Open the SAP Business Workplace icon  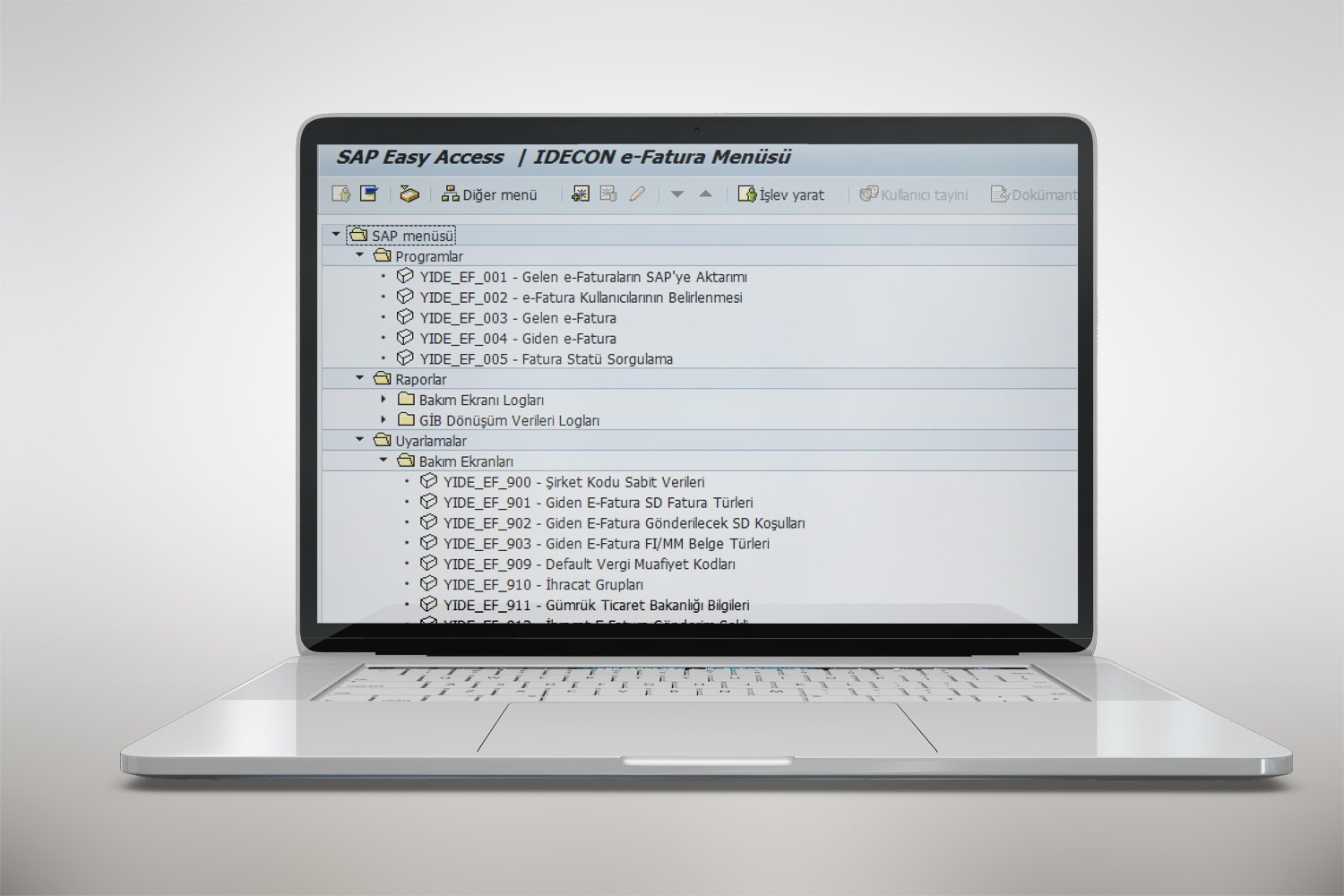pos(409,194)
